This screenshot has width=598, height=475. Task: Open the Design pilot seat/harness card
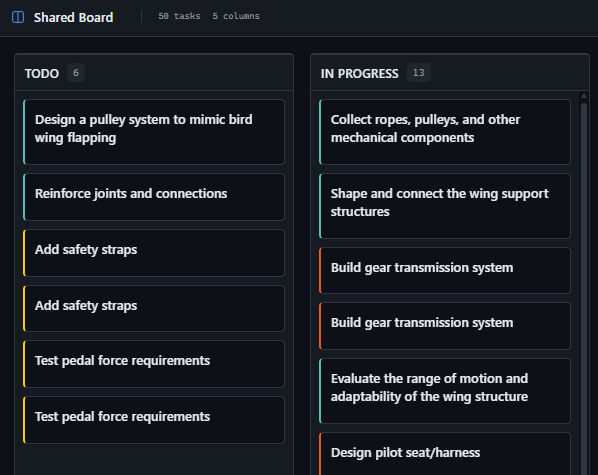pyautogui.click(x=445, y=454)
